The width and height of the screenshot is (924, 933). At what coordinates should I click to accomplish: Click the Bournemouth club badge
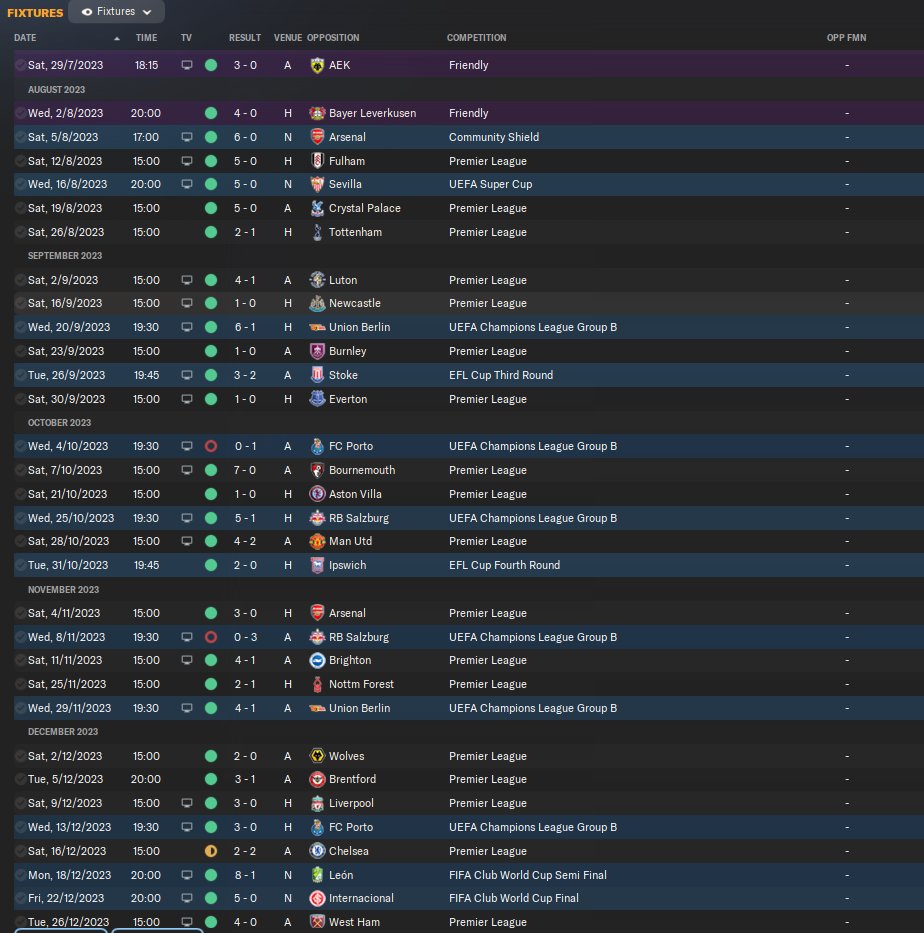317,470
